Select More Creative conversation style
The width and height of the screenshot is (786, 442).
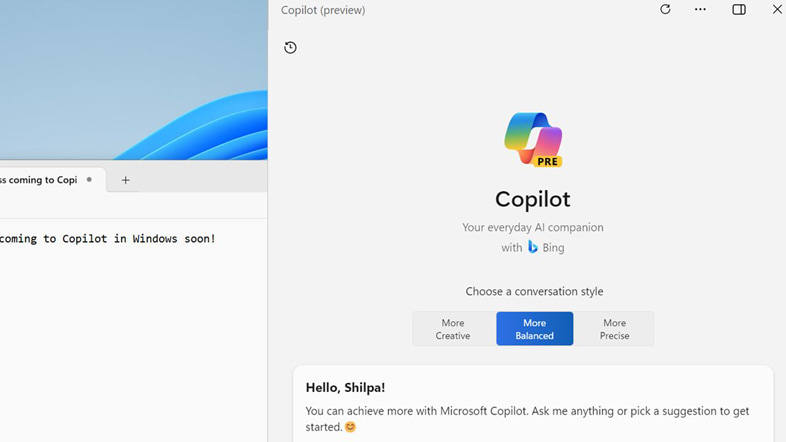click(453, 329)
